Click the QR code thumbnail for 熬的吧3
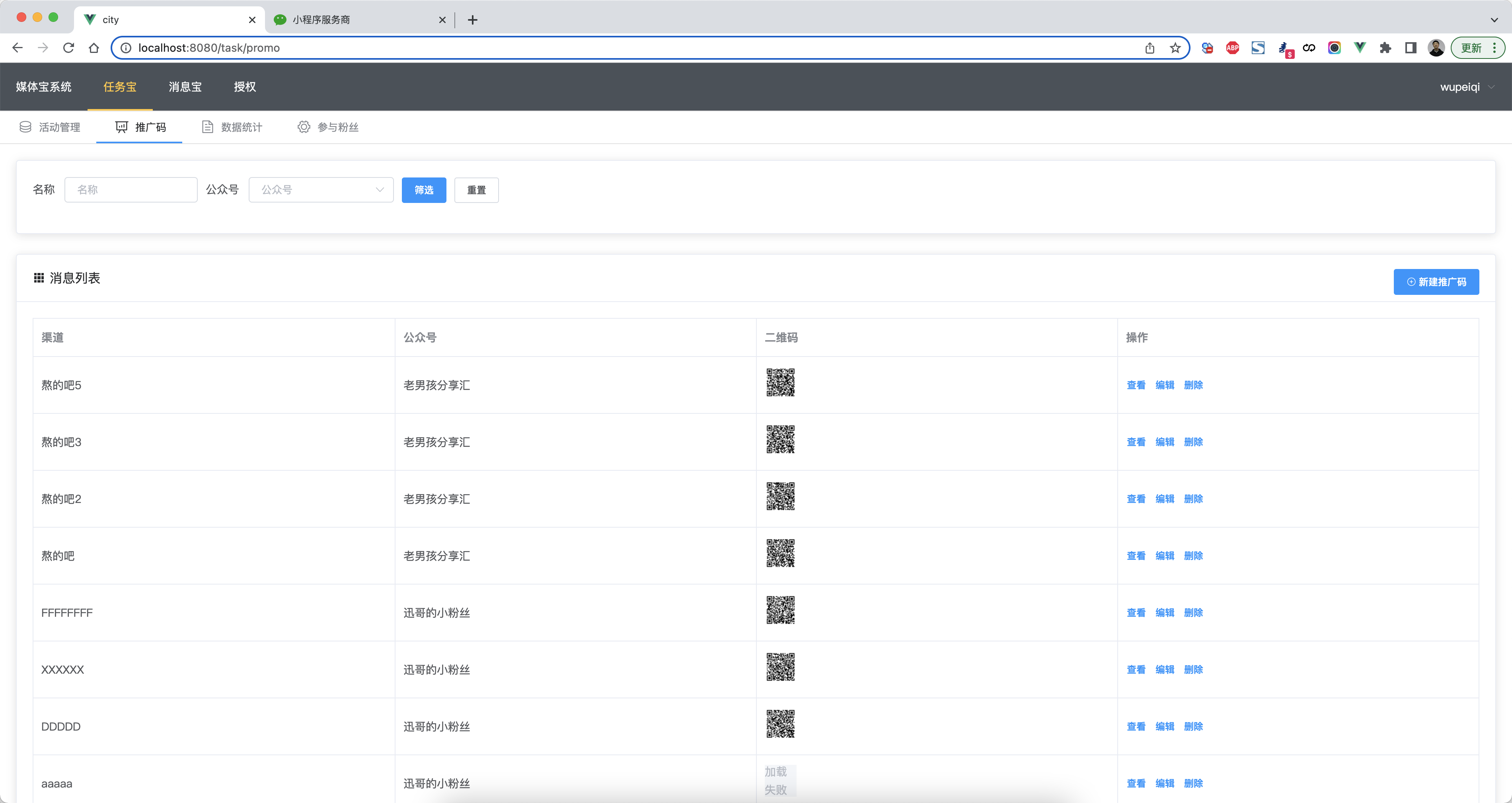 (x=780, y=439)
